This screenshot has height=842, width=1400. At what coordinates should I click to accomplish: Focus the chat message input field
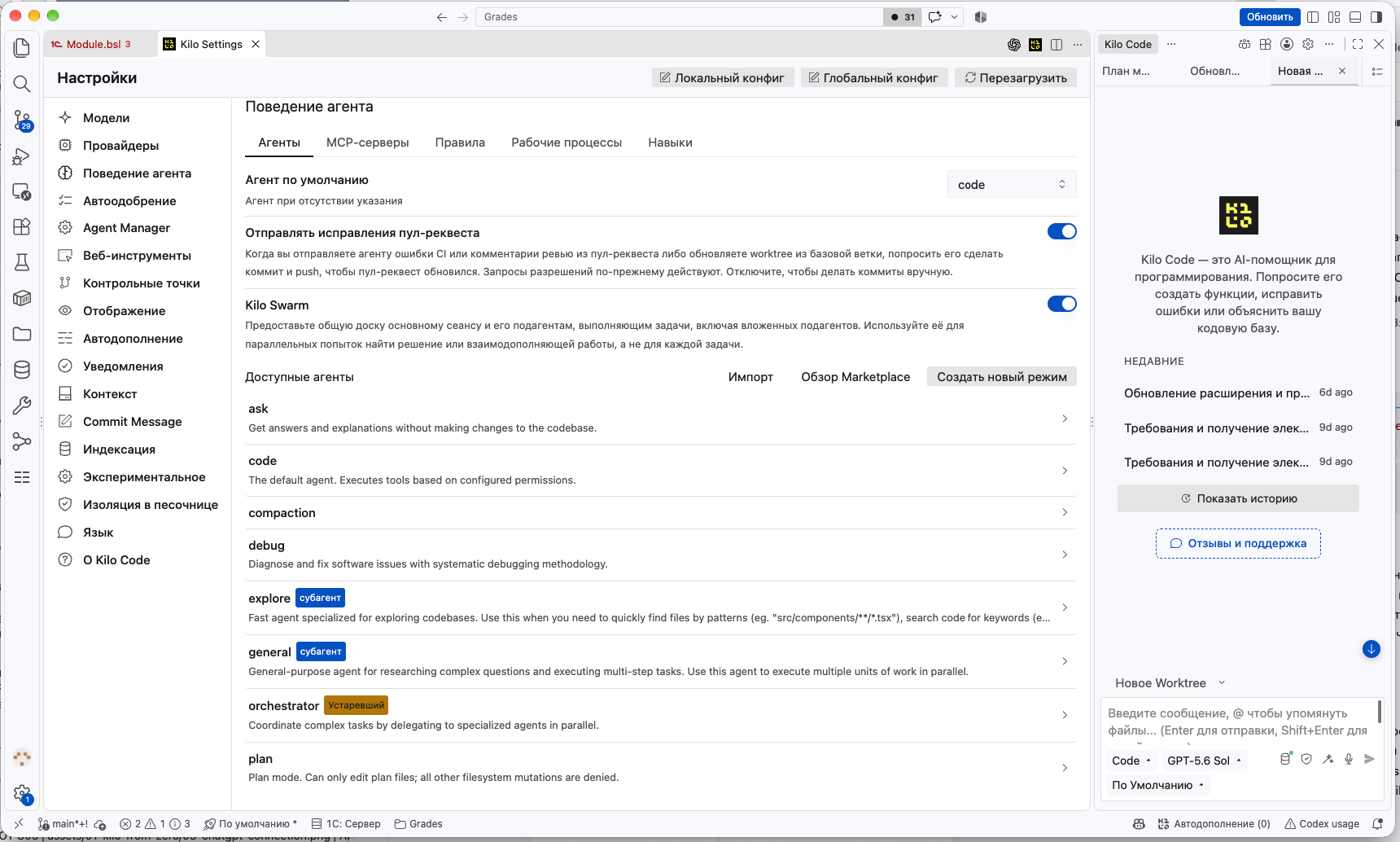point(1237,721)
